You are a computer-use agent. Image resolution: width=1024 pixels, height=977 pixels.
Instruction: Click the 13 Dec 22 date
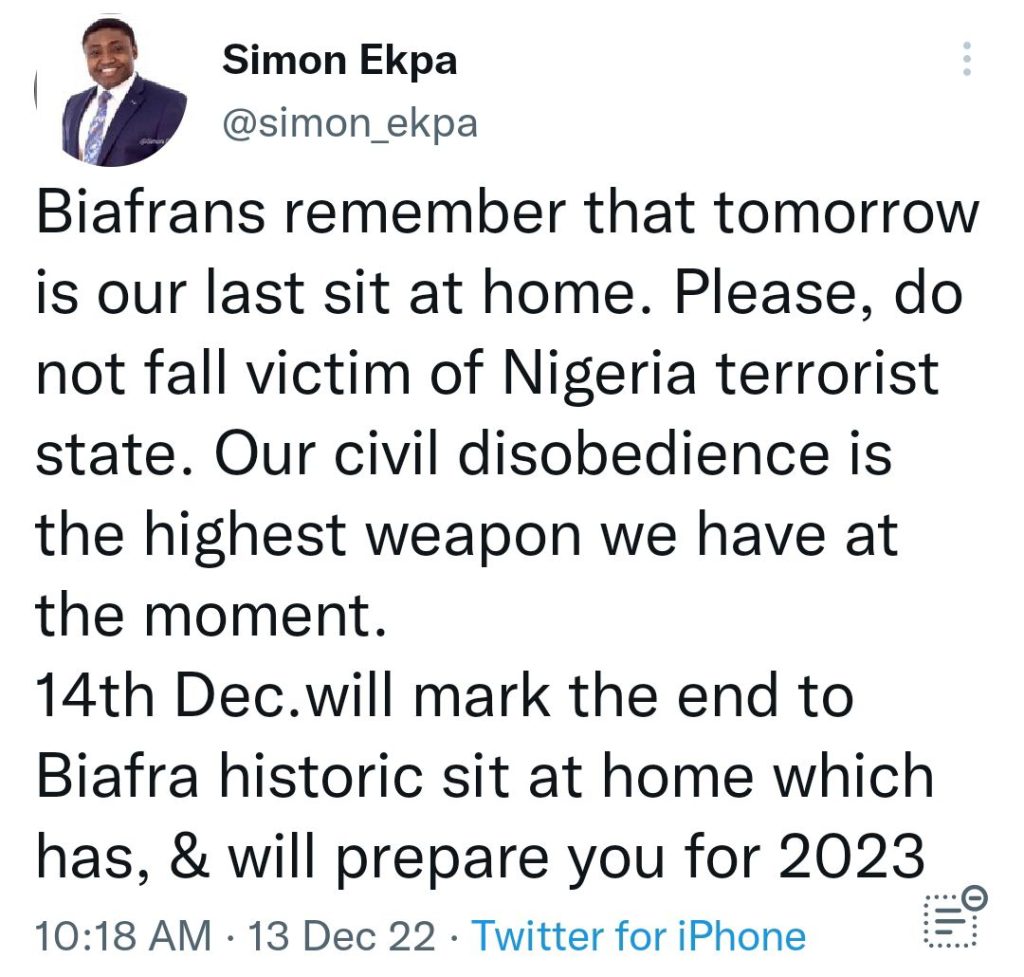pos(342,937)
